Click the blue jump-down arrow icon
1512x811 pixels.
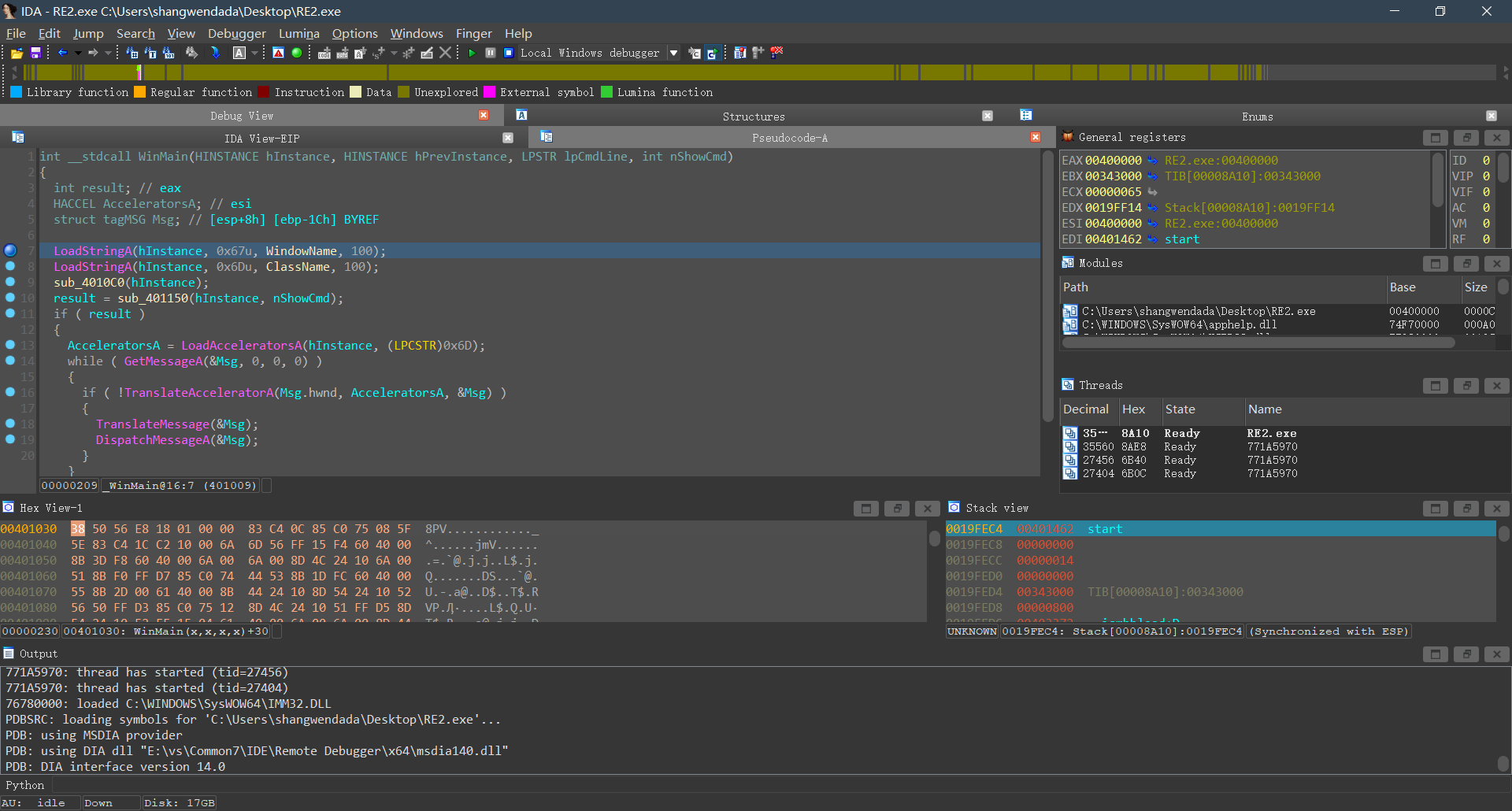point(215,53)
